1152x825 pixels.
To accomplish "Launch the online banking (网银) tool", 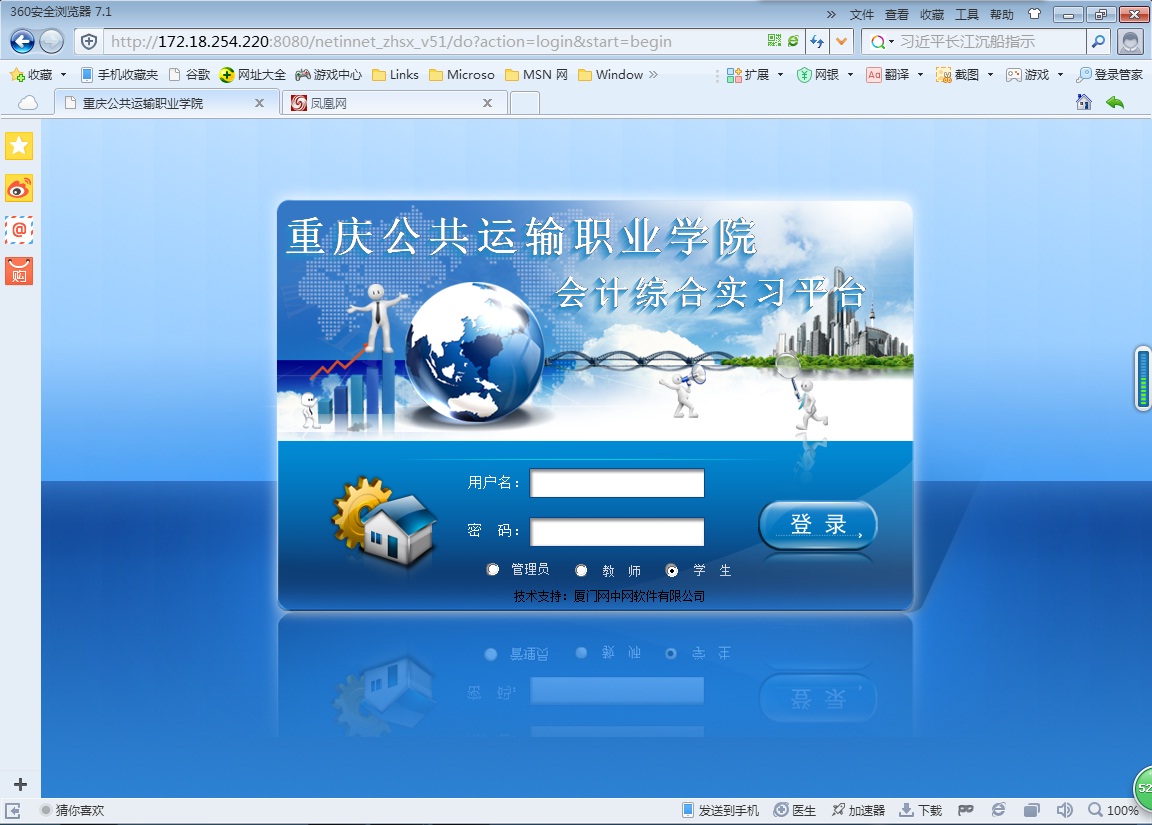I will pyautogui.click(x=823, y=74).
